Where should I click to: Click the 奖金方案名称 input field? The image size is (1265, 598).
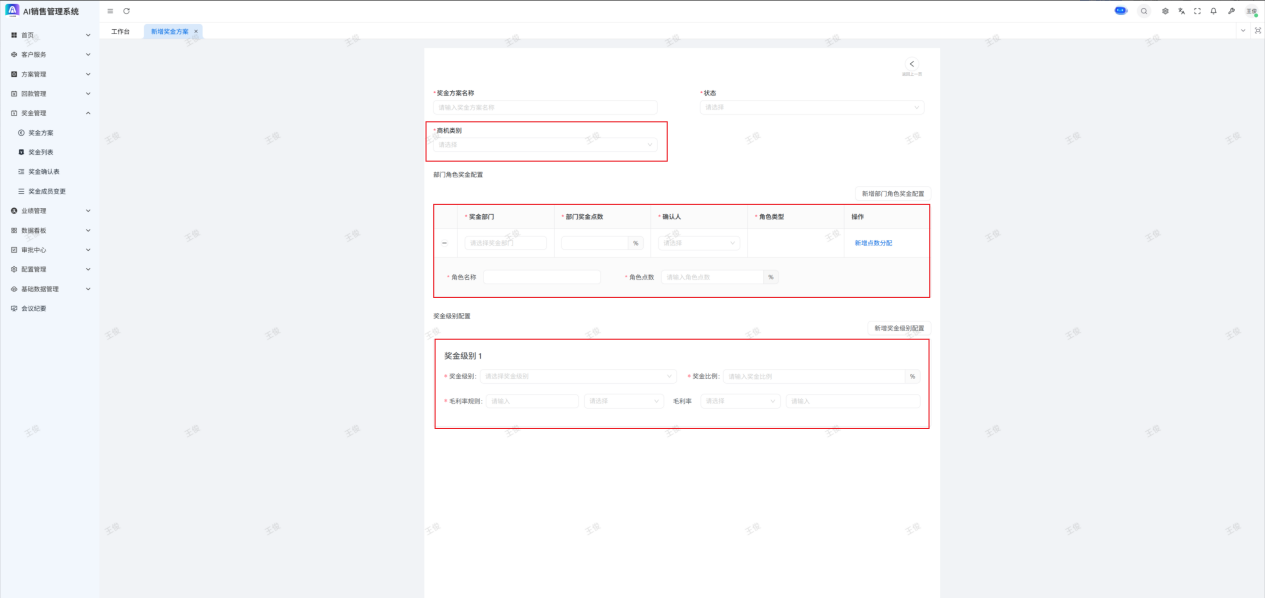pyautogui.click(x=545, y=107)
